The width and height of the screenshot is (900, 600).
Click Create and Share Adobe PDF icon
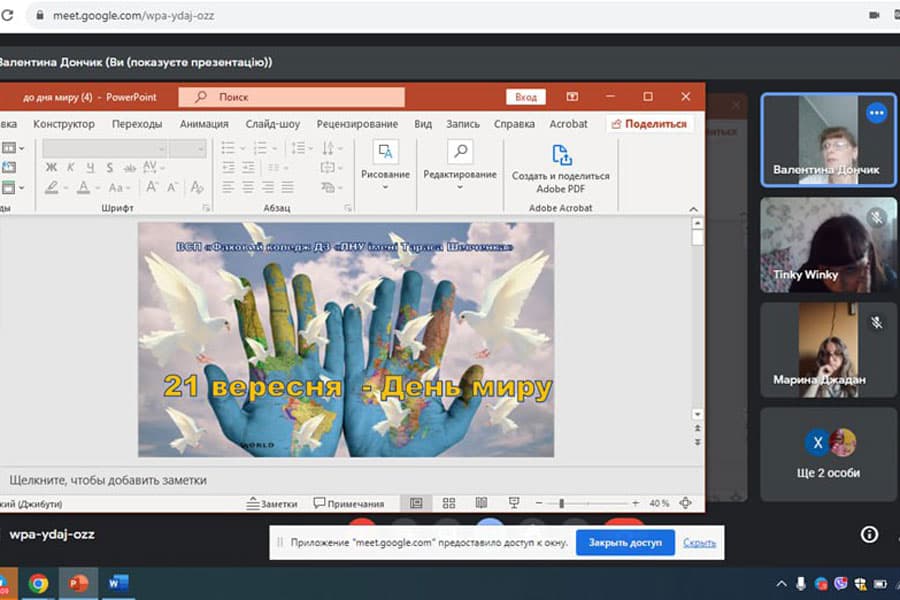561,156
